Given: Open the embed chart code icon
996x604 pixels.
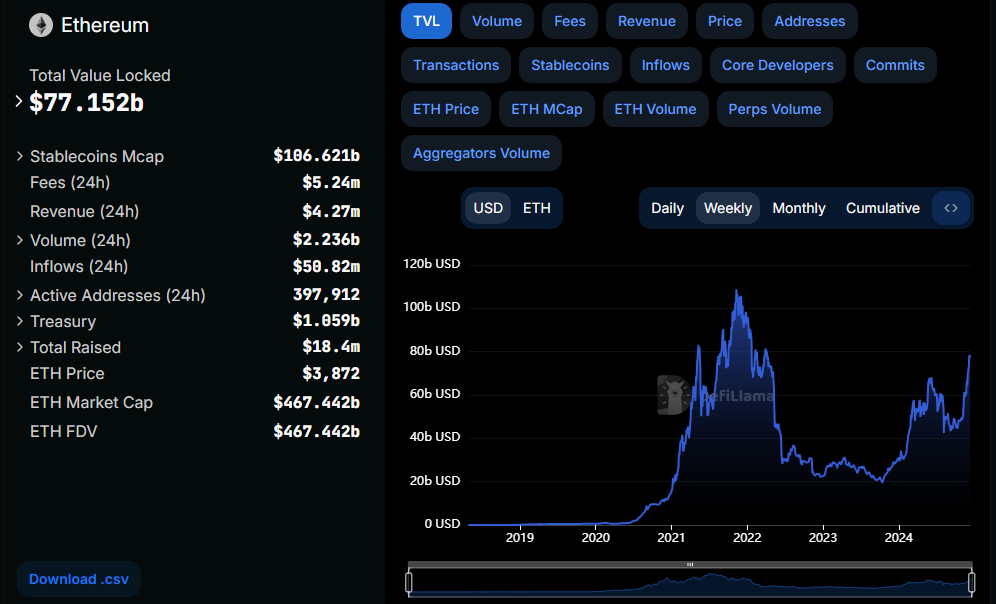Looking at the screenshot, I should click(x=950, y=208).
